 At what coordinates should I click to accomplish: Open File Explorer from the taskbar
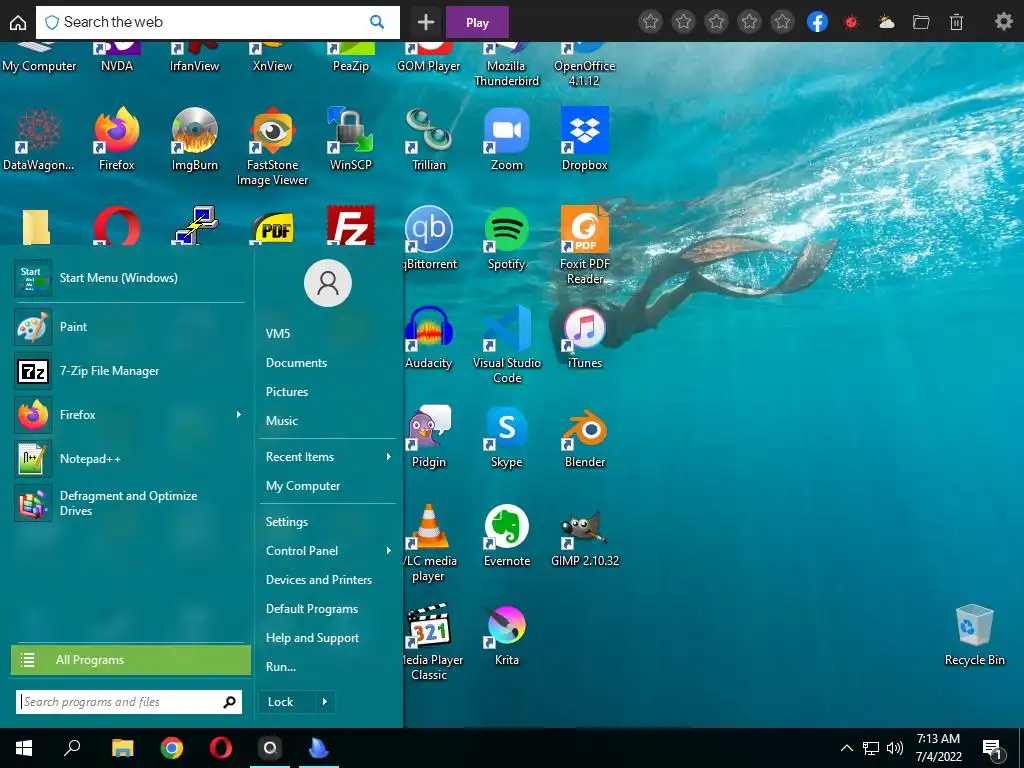[x=122, y=748]
